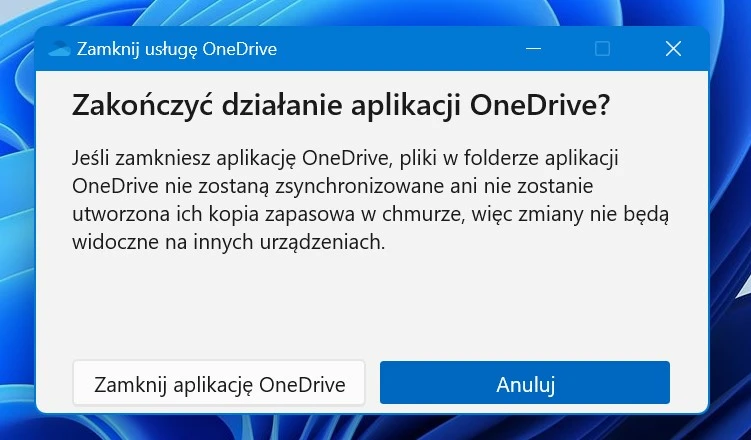This screenshot has height=440, width=751.
Task: Click the greyed-out maximize button
Action: [602, 49]
